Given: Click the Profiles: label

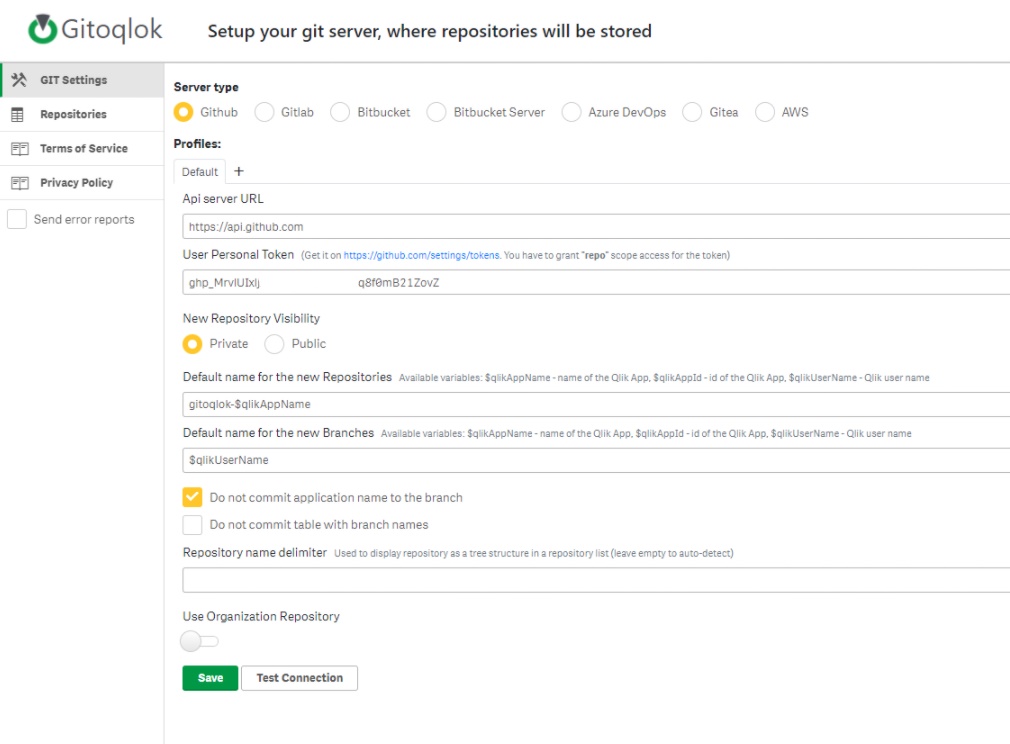Looking at the screenshot, I should [197, 144].
